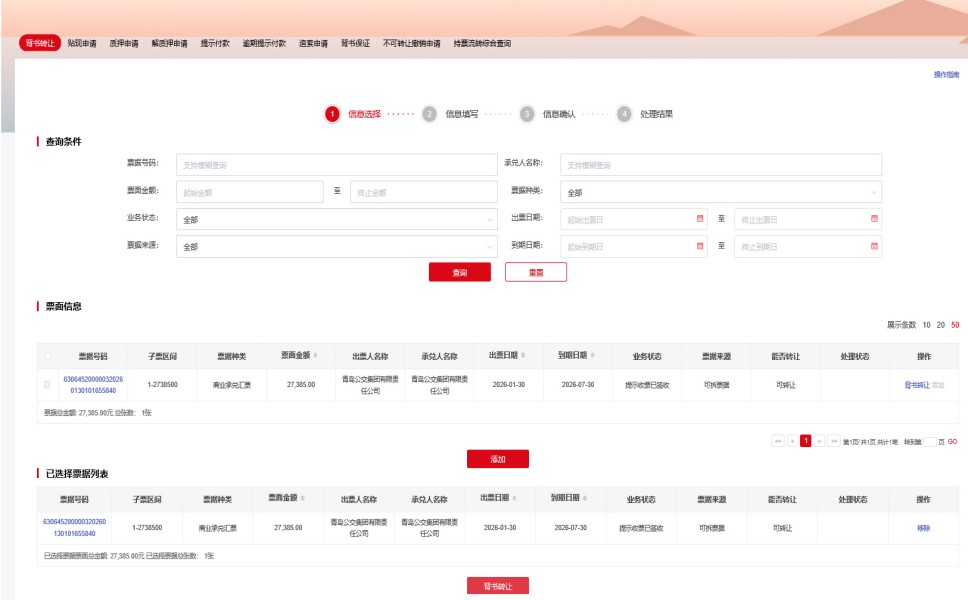Switch to the 贴现申请 tab
The image size is (968, 600).
[82, 44]
